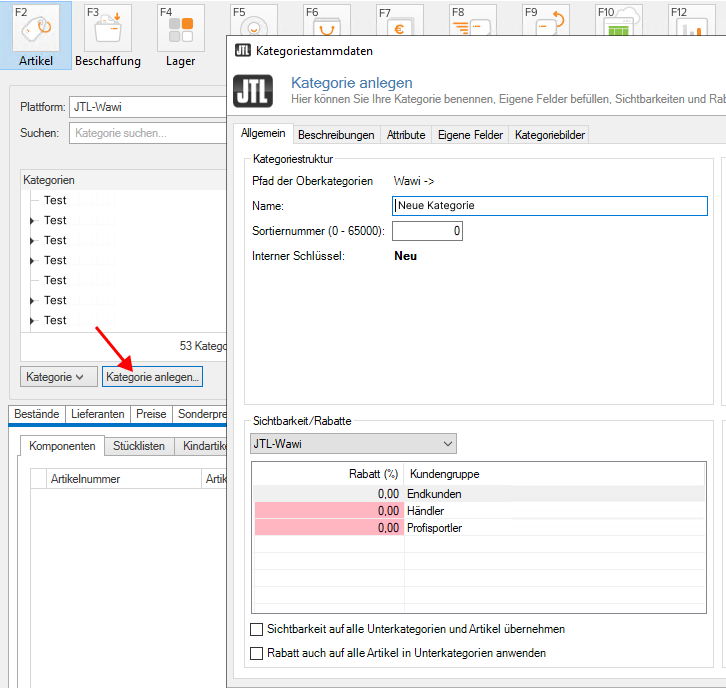Screen dimensions: 726x688
Task: Click the F7 euro icon
Action: tap(400, 20)
